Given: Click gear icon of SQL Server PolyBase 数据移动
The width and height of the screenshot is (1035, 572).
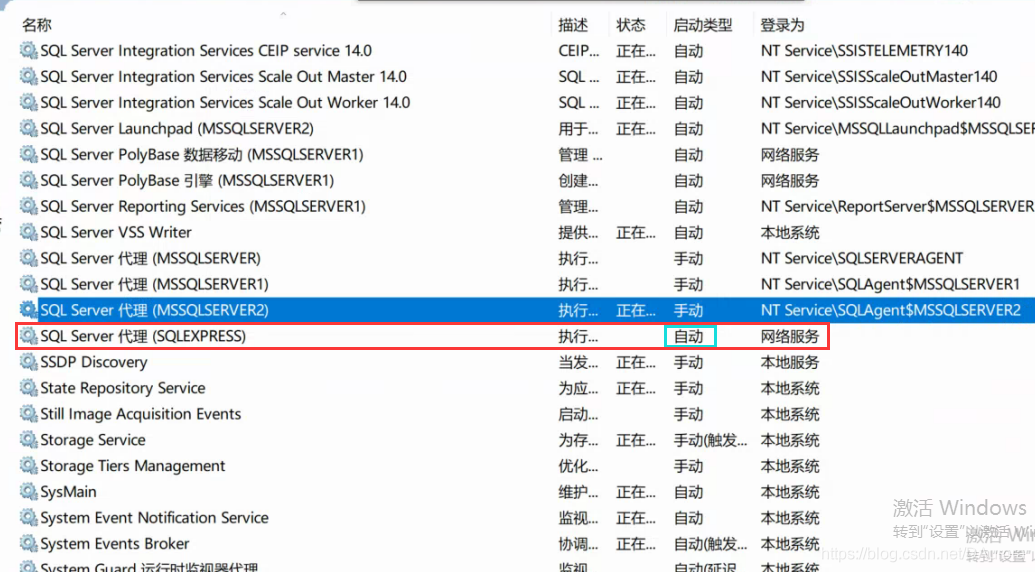Looking at the screenshot, I should click(28, 154).
